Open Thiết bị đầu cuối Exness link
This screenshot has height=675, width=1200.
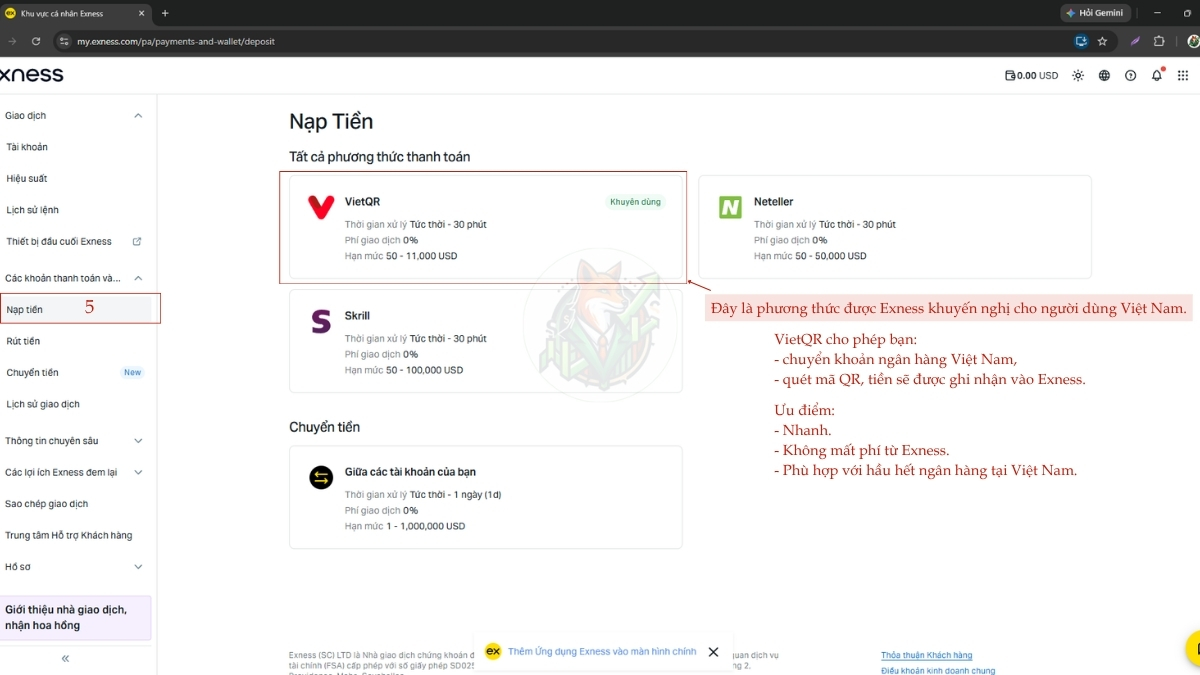pos(76,241)
